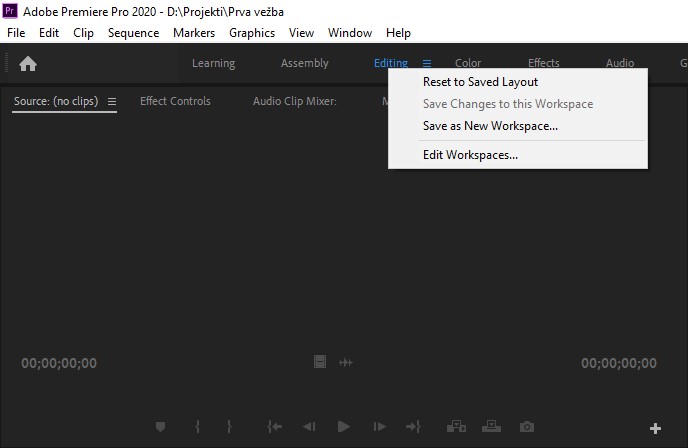Switch to the Effects workspace
The height and width of the screenshot is (448, 688).
544,64
